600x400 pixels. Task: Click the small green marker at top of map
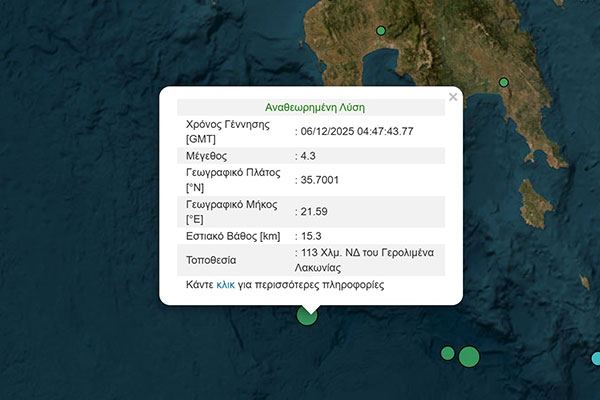pyautogui.click(x=380, y=30)
